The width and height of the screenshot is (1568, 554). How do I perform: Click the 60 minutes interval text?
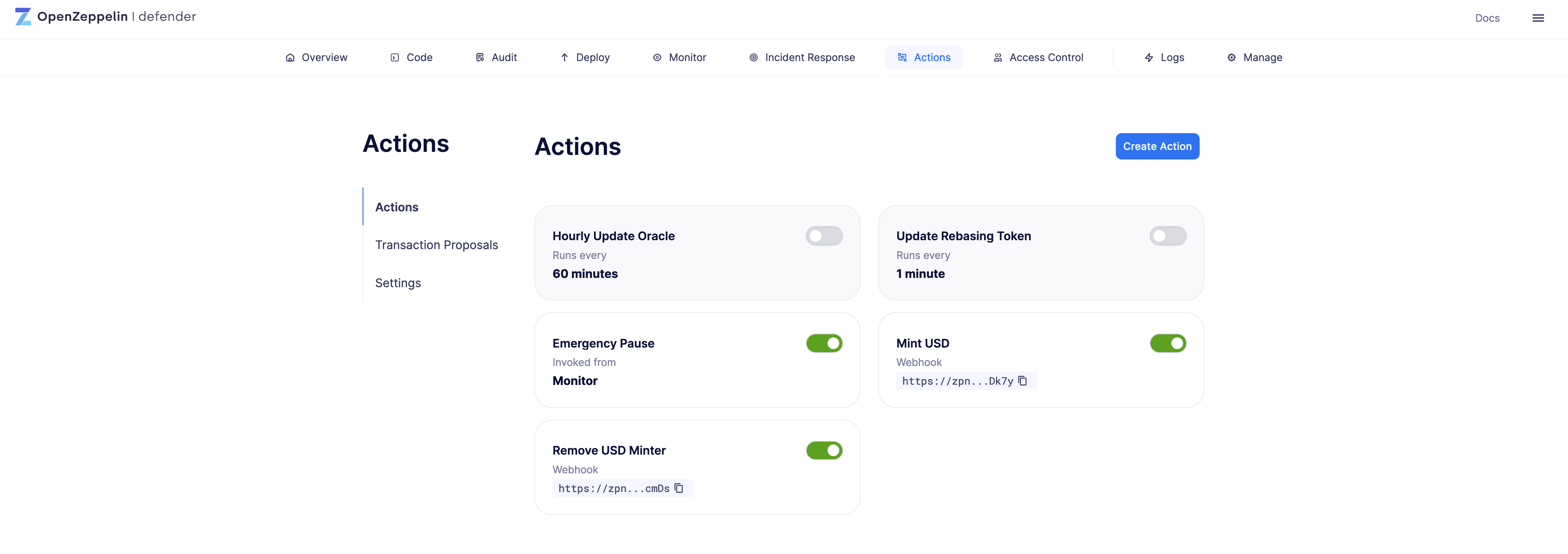[585, 274]
